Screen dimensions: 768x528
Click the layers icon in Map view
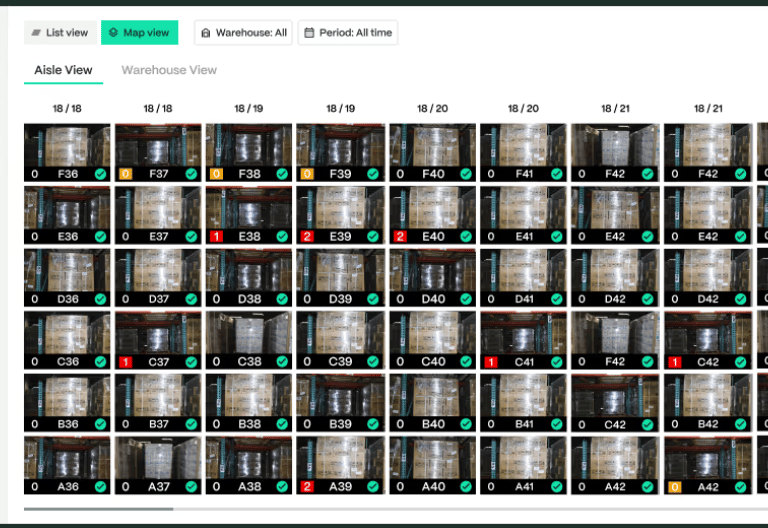pyautogui.click(x=114, y=33)
